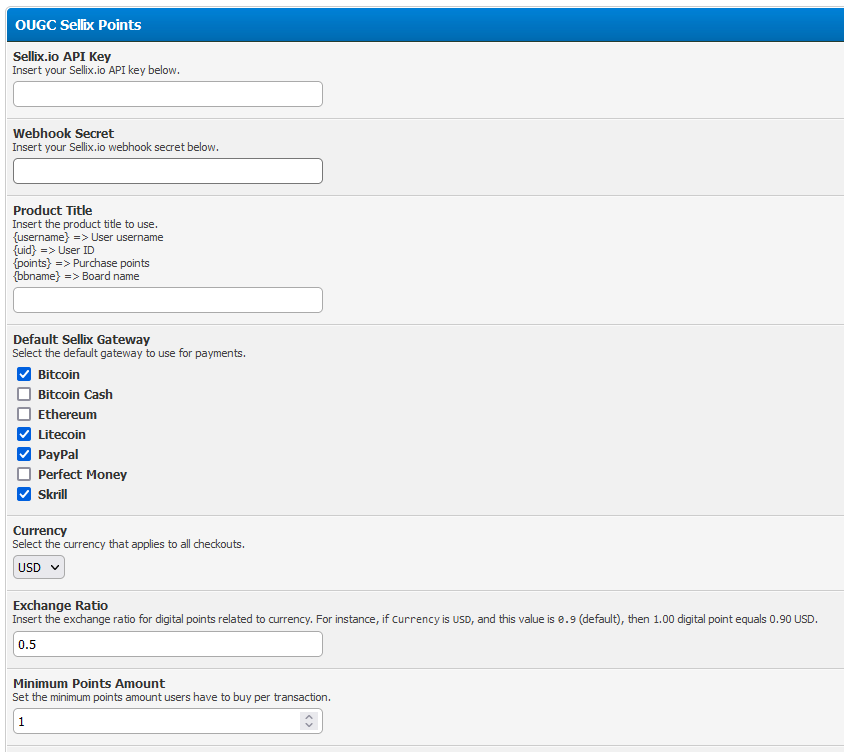Click the Exchange Ratio field showing 0.5
Viewport: 844px width, 752px height.
(x=167, y=644)
